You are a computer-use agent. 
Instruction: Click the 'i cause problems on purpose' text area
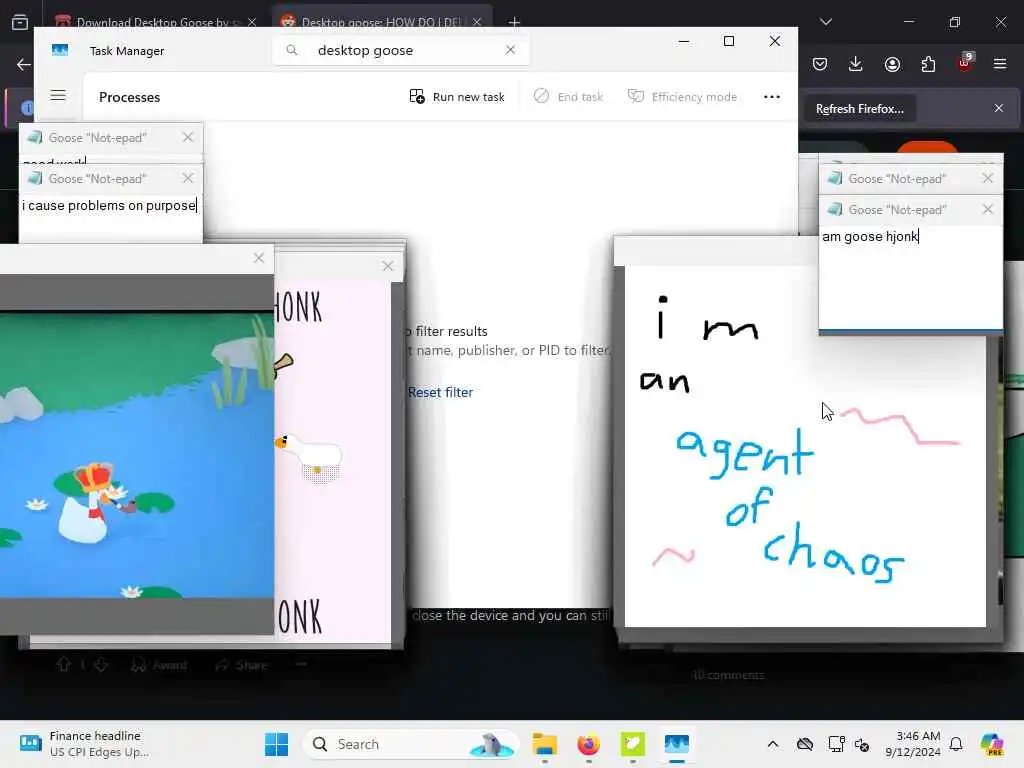click(x=111, y=217)
